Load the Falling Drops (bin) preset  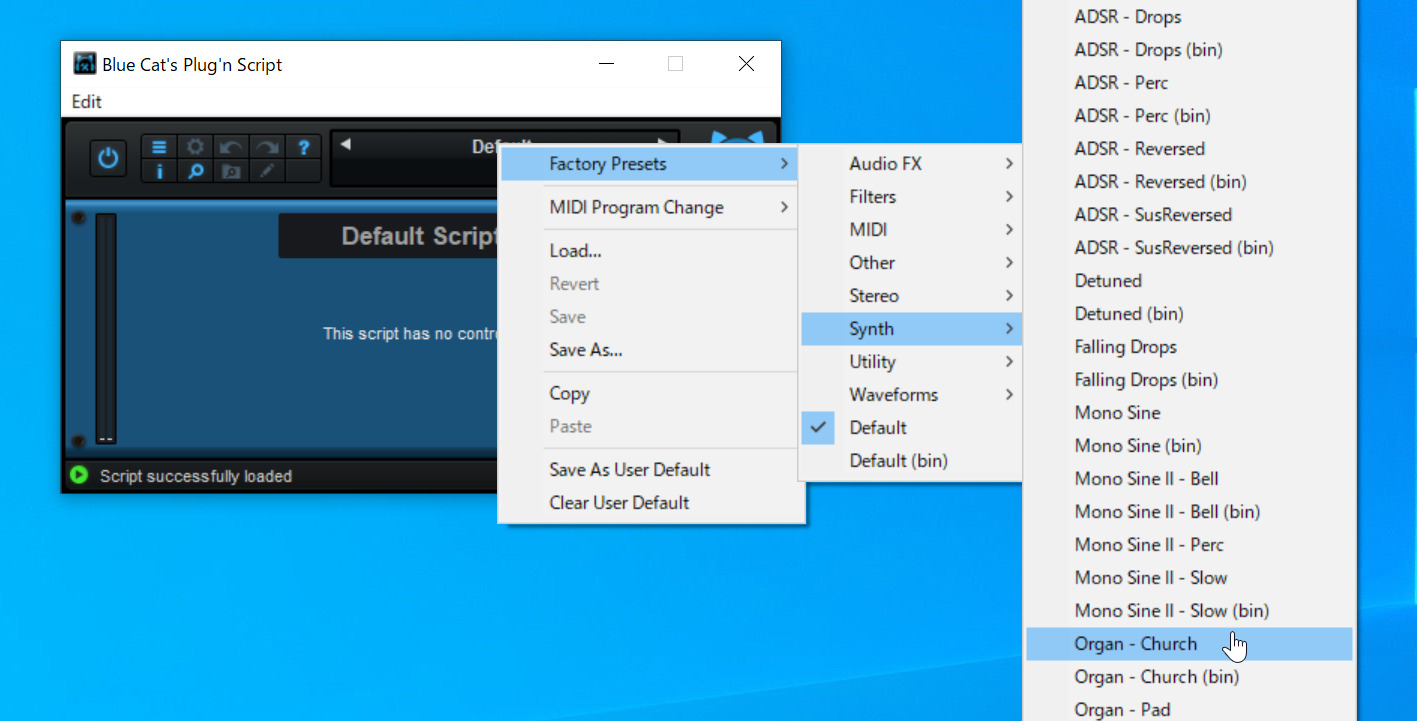click(x=1189, y=380)
